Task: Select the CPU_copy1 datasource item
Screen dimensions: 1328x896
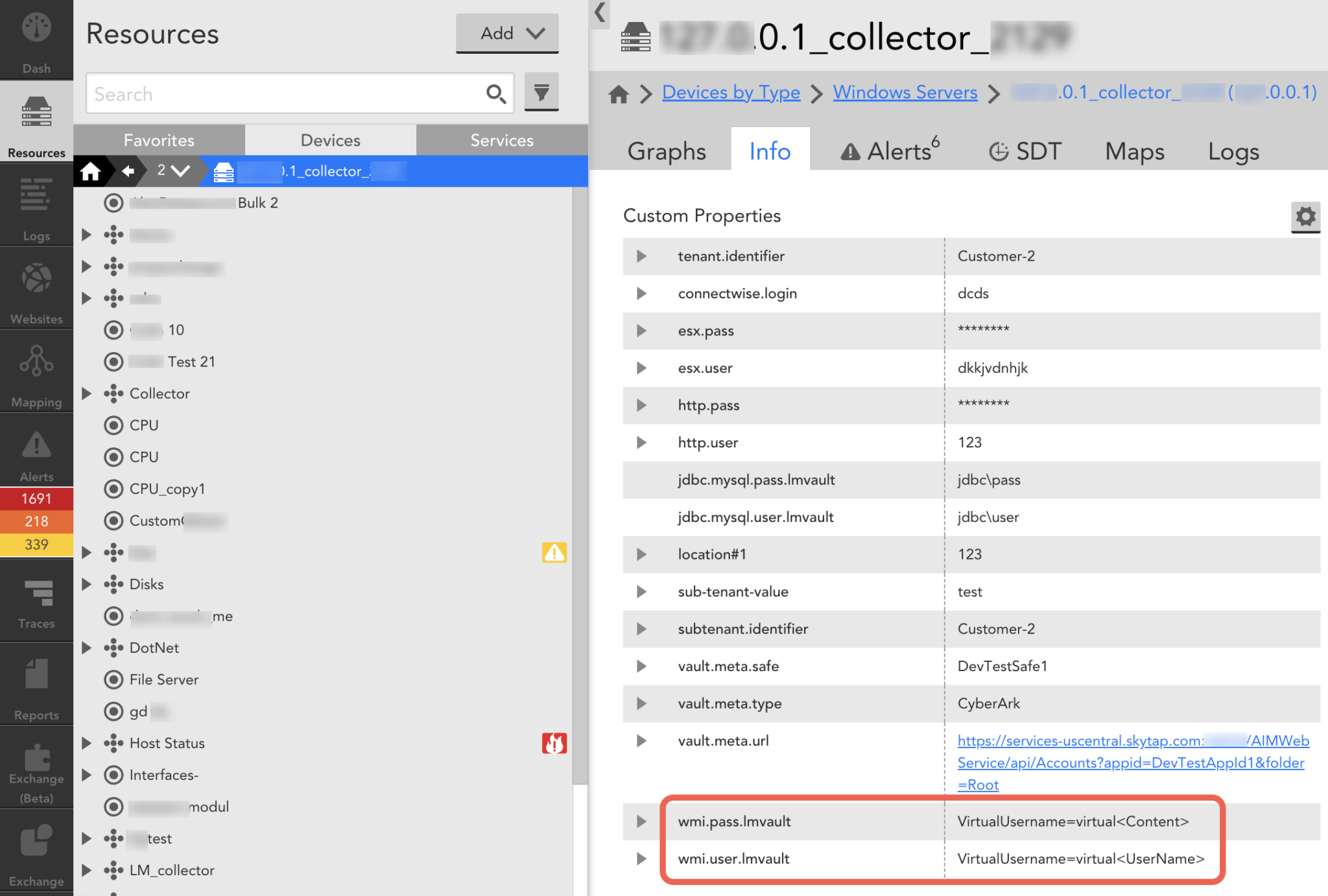Action: [167, 489]
